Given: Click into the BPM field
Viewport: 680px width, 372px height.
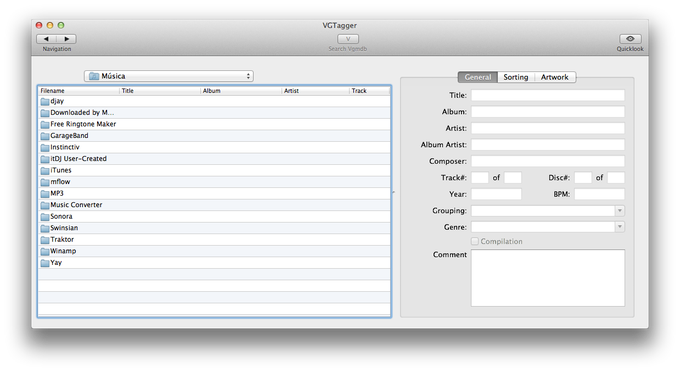Looking at the screenshot, I should coord(600,194).
